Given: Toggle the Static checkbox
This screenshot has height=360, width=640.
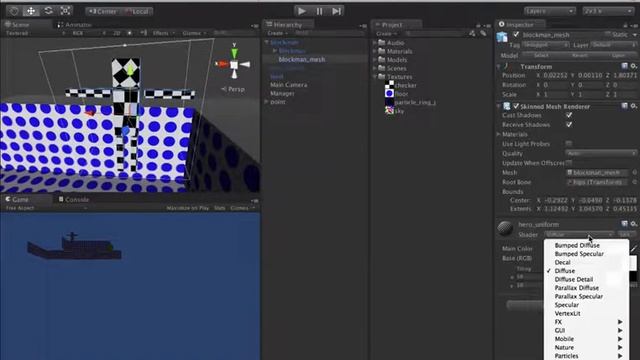Looking at the screenshot, I should [x=608, y=35].
